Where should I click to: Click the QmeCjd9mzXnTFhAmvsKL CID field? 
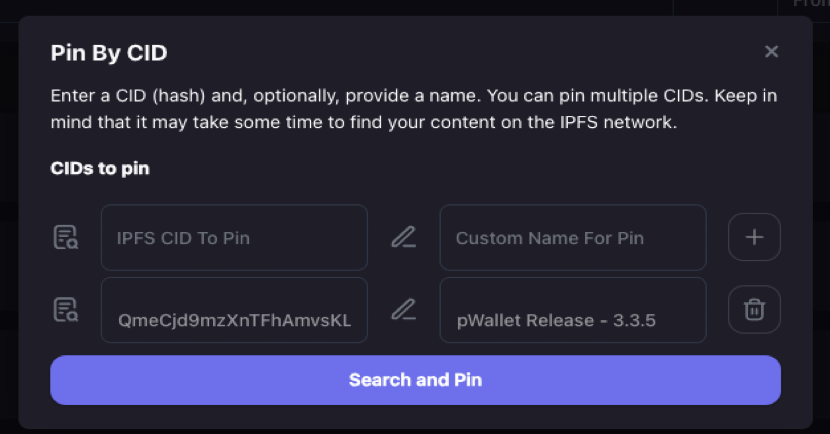pos(234,320)
